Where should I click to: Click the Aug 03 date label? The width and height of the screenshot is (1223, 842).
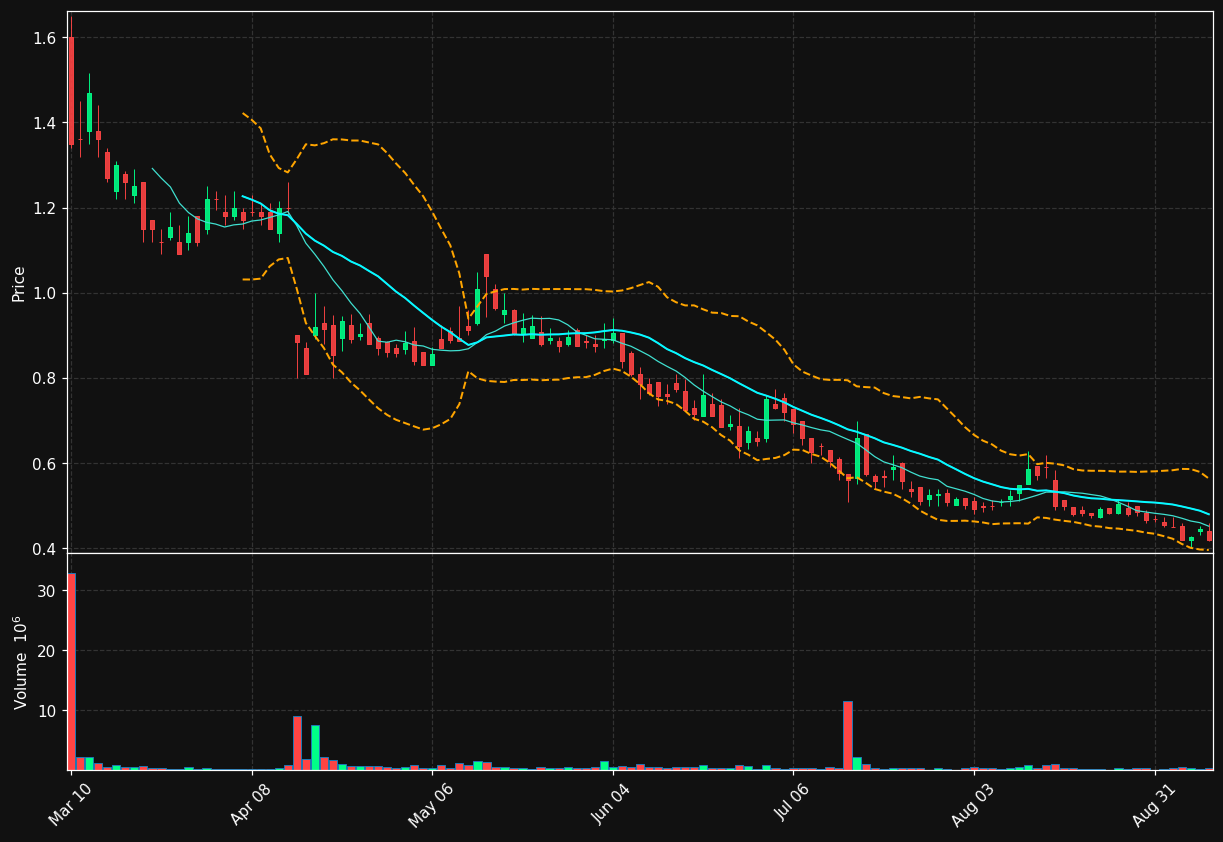coord(973,804)
